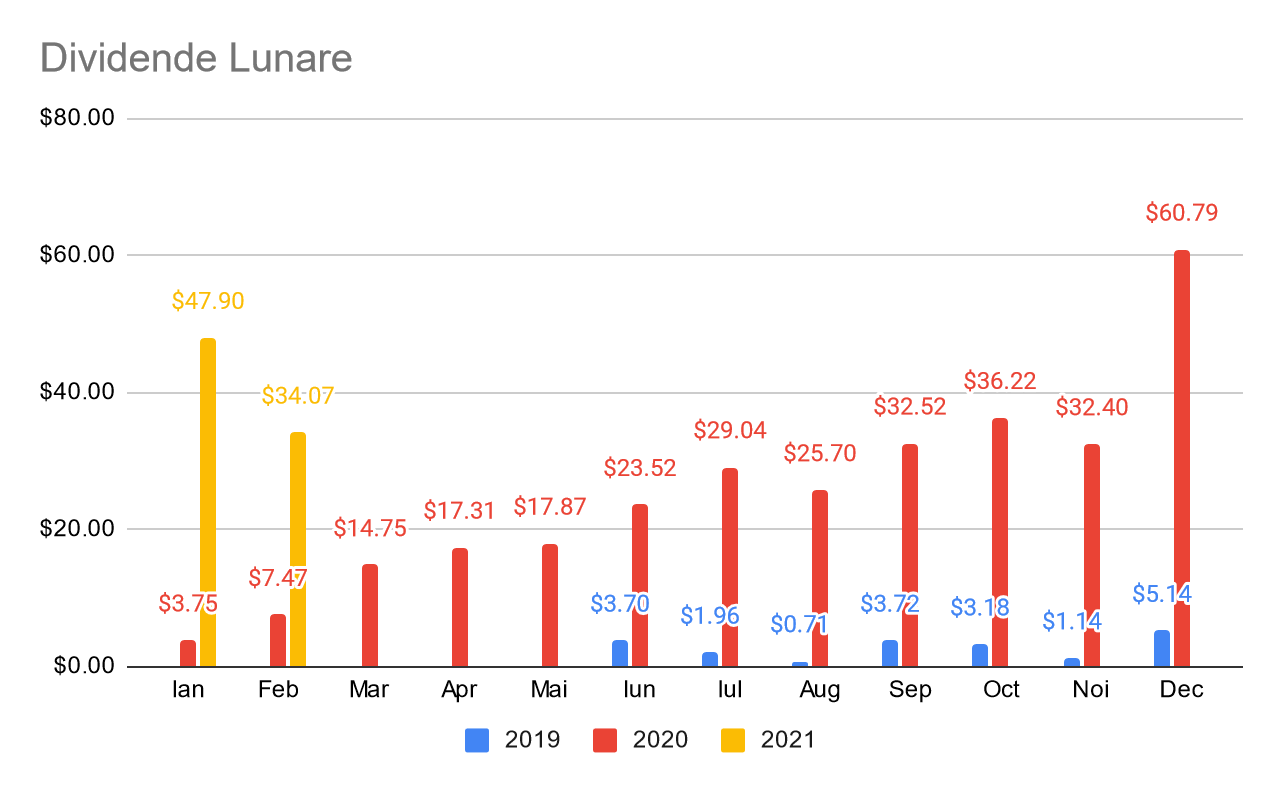Select the "Mai" month axis label
Screen dimensions: 1282x792
(550, 690)
